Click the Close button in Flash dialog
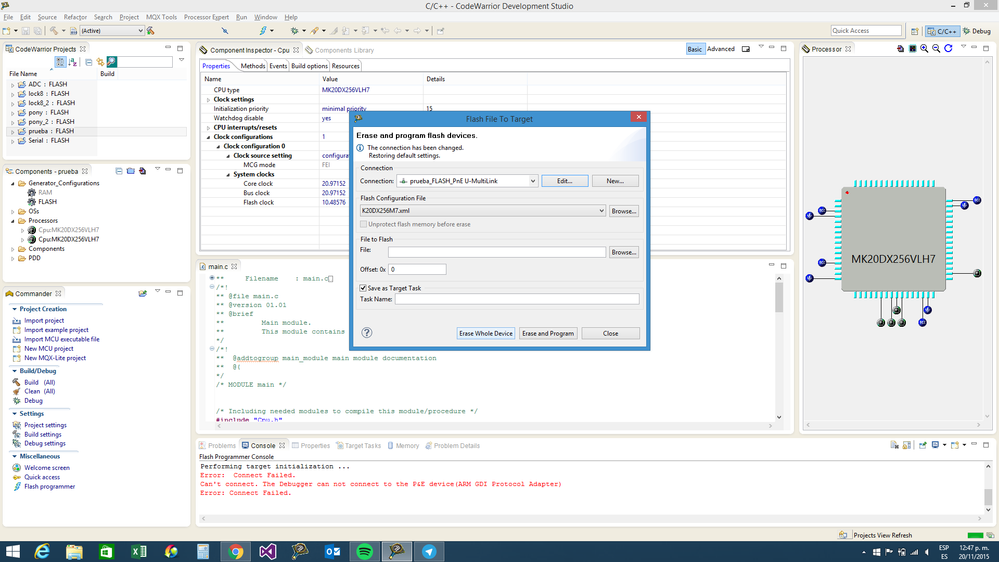999x562 pixels. tap(610, 333)
